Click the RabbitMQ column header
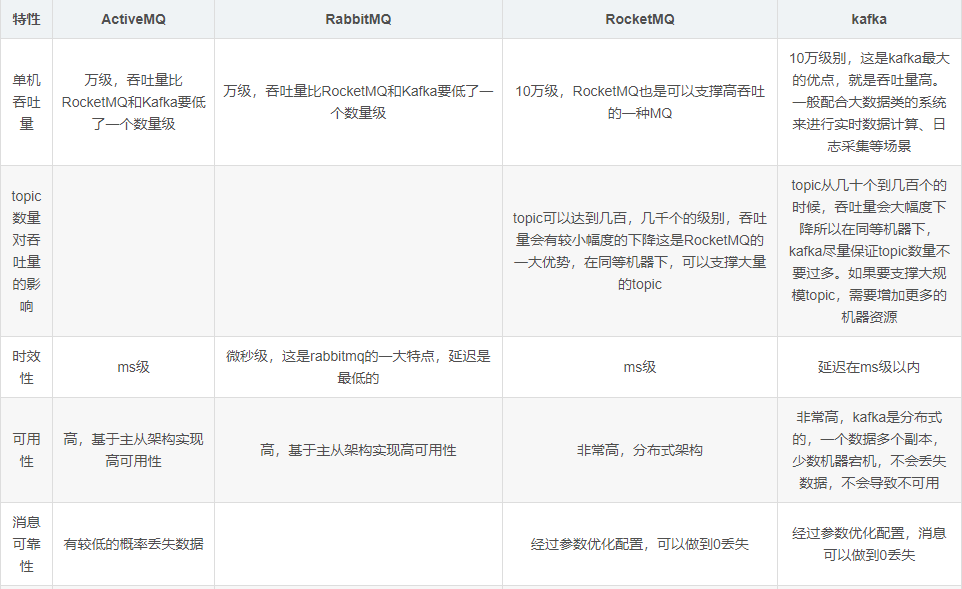This screenshot has width=962, height=589. 358,19
